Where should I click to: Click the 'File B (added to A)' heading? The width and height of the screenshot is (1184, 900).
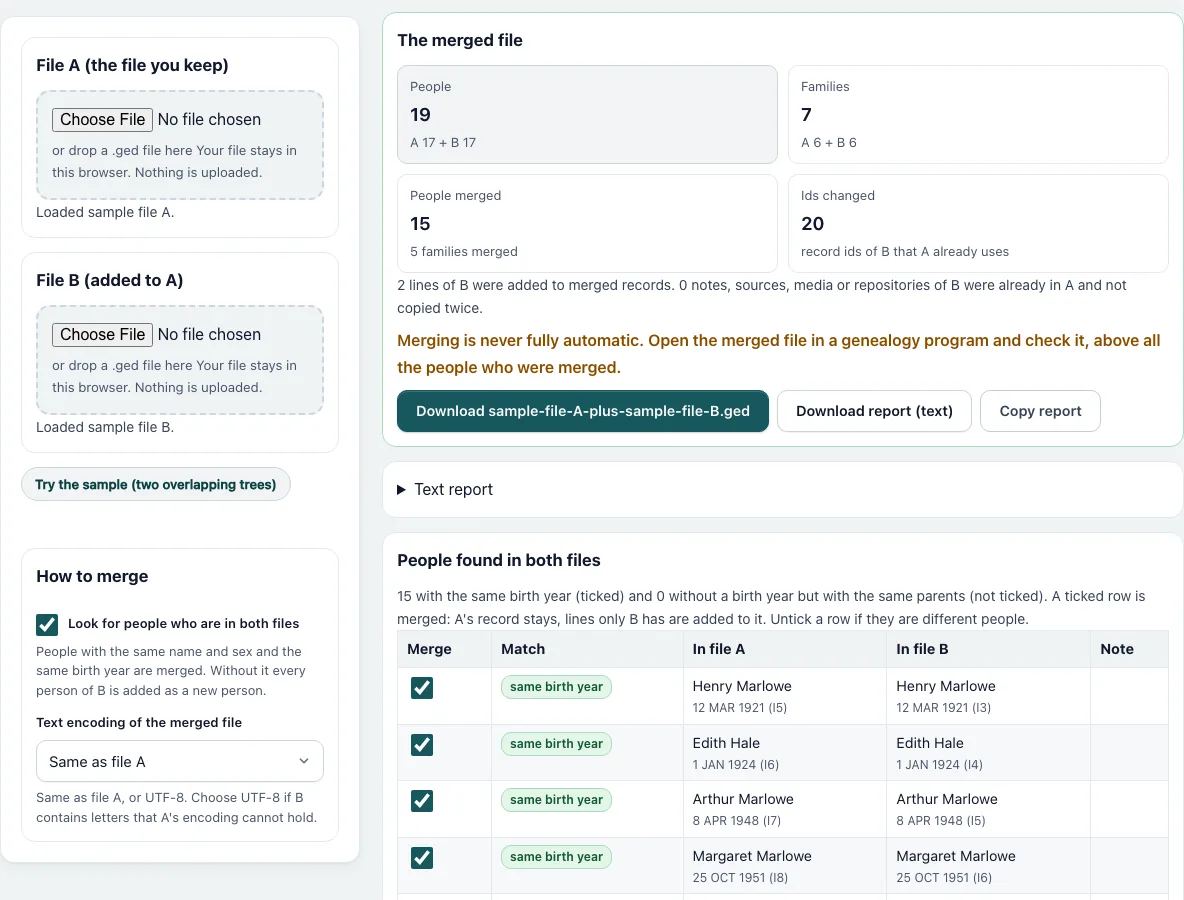pos(109,280)
